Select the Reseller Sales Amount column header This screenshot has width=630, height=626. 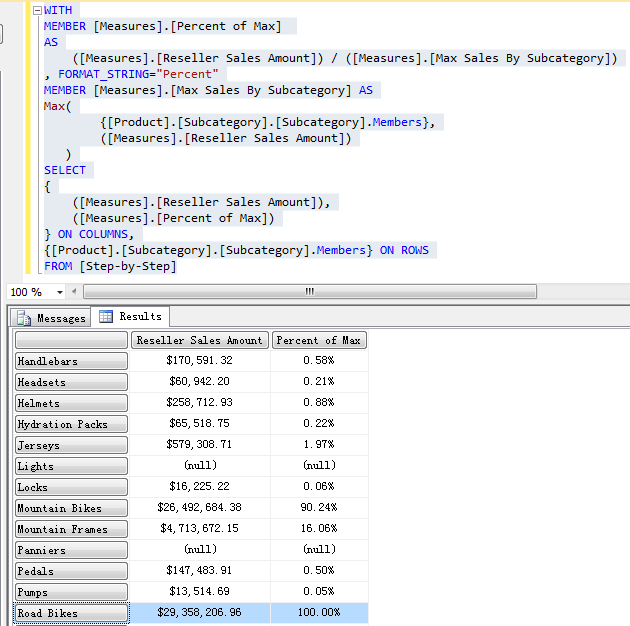pyautogui.click(x=200, y=340)
